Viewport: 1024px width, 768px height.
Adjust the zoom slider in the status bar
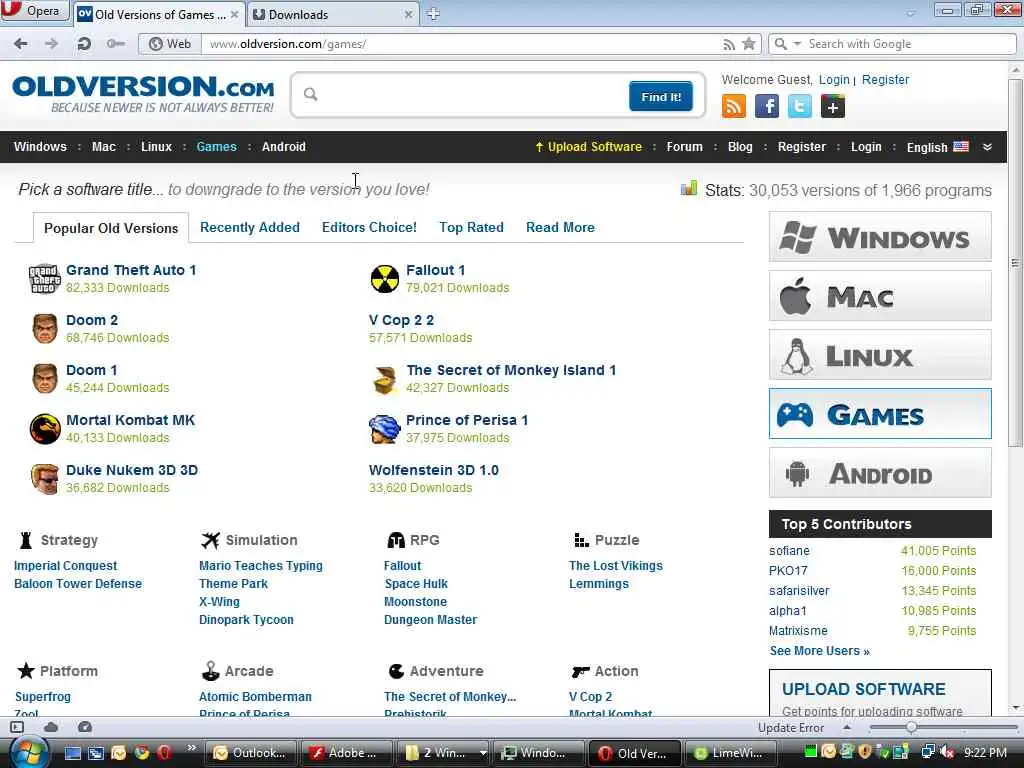coord(910,727)
